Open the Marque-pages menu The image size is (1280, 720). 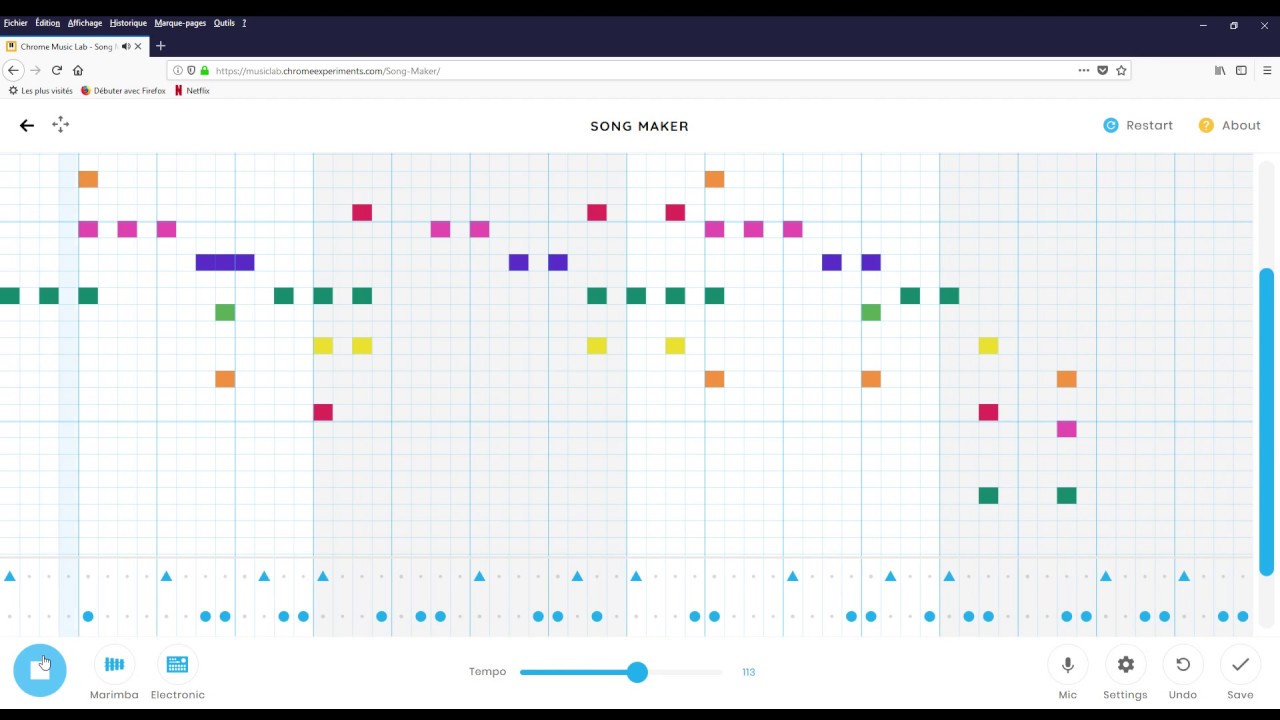tap(180, 23)
